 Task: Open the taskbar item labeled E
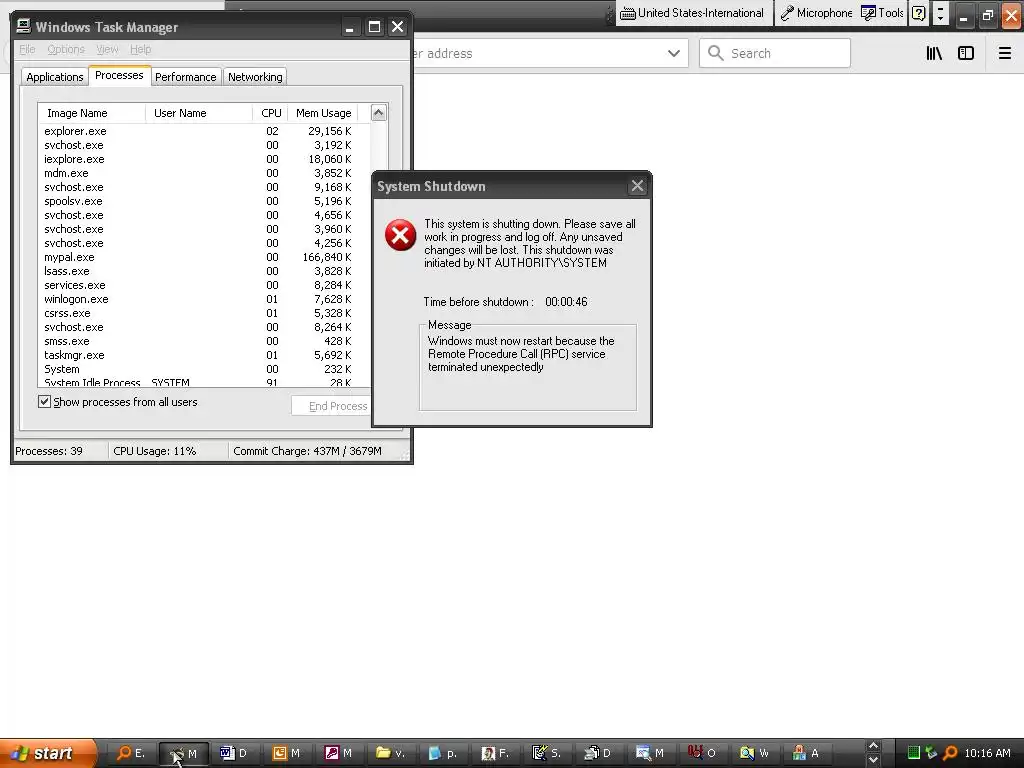131,753
